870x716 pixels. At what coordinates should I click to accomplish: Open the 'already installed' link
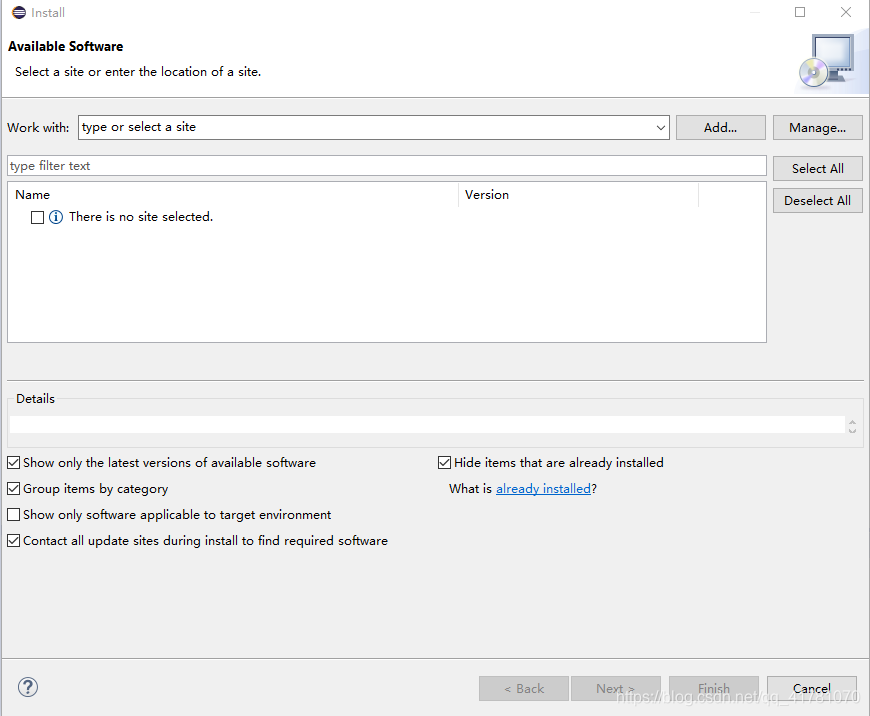tap(543, 488)
